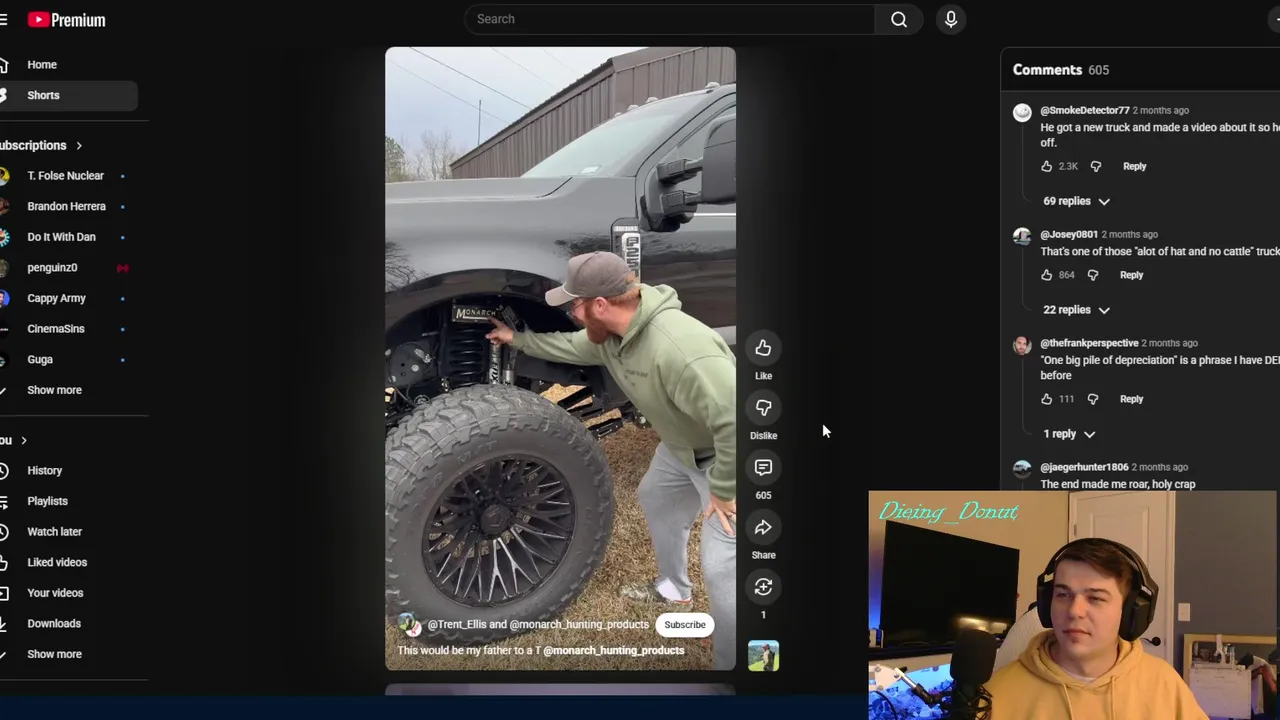
Task: Open T. Folse Nuclear channel
Action: click(65, 176)
